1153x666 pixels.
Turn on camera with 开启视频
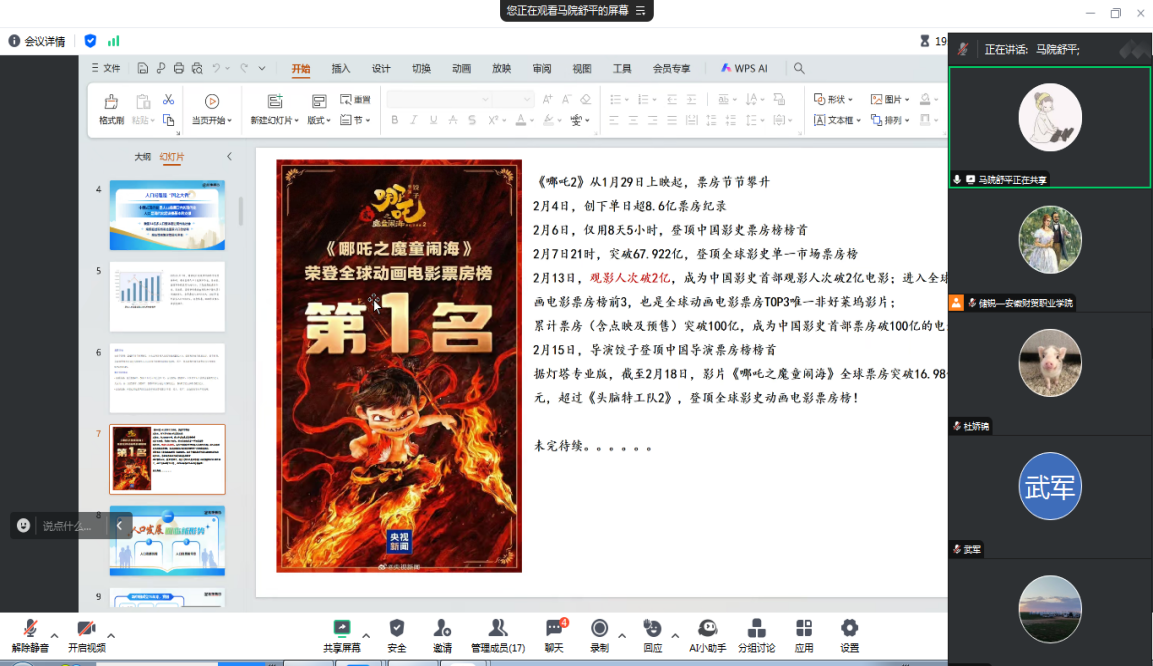[x=86, y=634]
